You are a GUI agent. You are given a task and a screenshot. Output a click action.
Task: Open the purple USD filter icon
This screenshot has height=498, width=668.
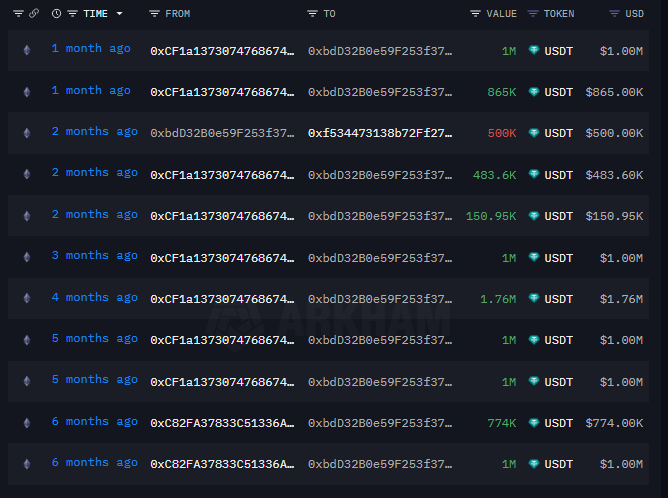614,14
